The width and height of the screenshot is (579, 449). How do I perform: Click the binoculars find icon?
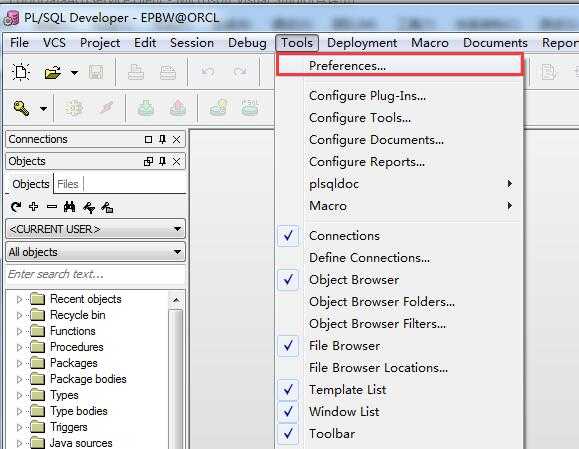point(69,207)
